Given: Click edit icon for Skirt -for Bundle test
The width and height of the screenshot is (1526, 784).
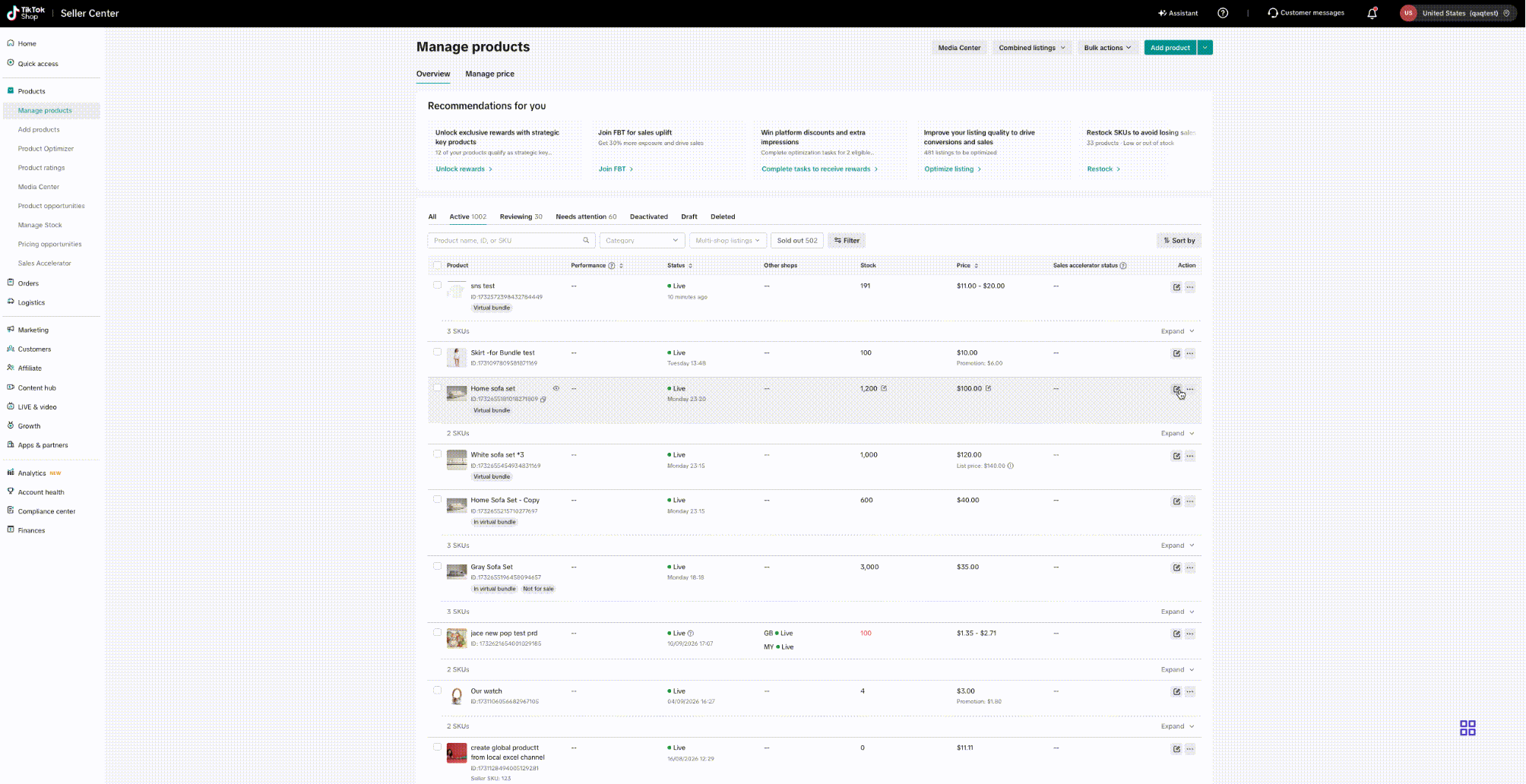Looking at the screenshot, I should [x=1176, y=353].
